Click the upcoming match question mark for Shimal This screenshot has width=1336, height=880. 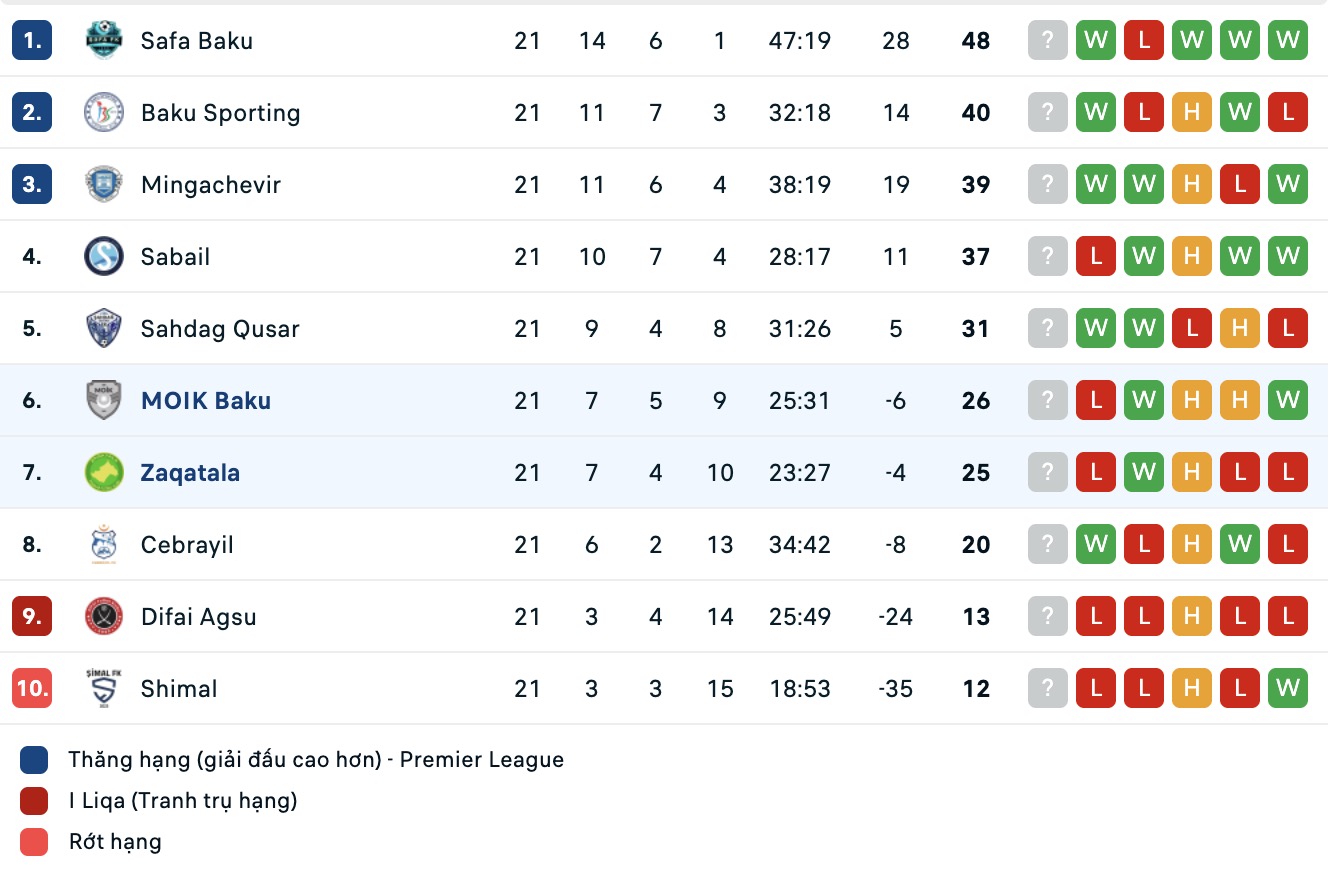click(1047, 688)
